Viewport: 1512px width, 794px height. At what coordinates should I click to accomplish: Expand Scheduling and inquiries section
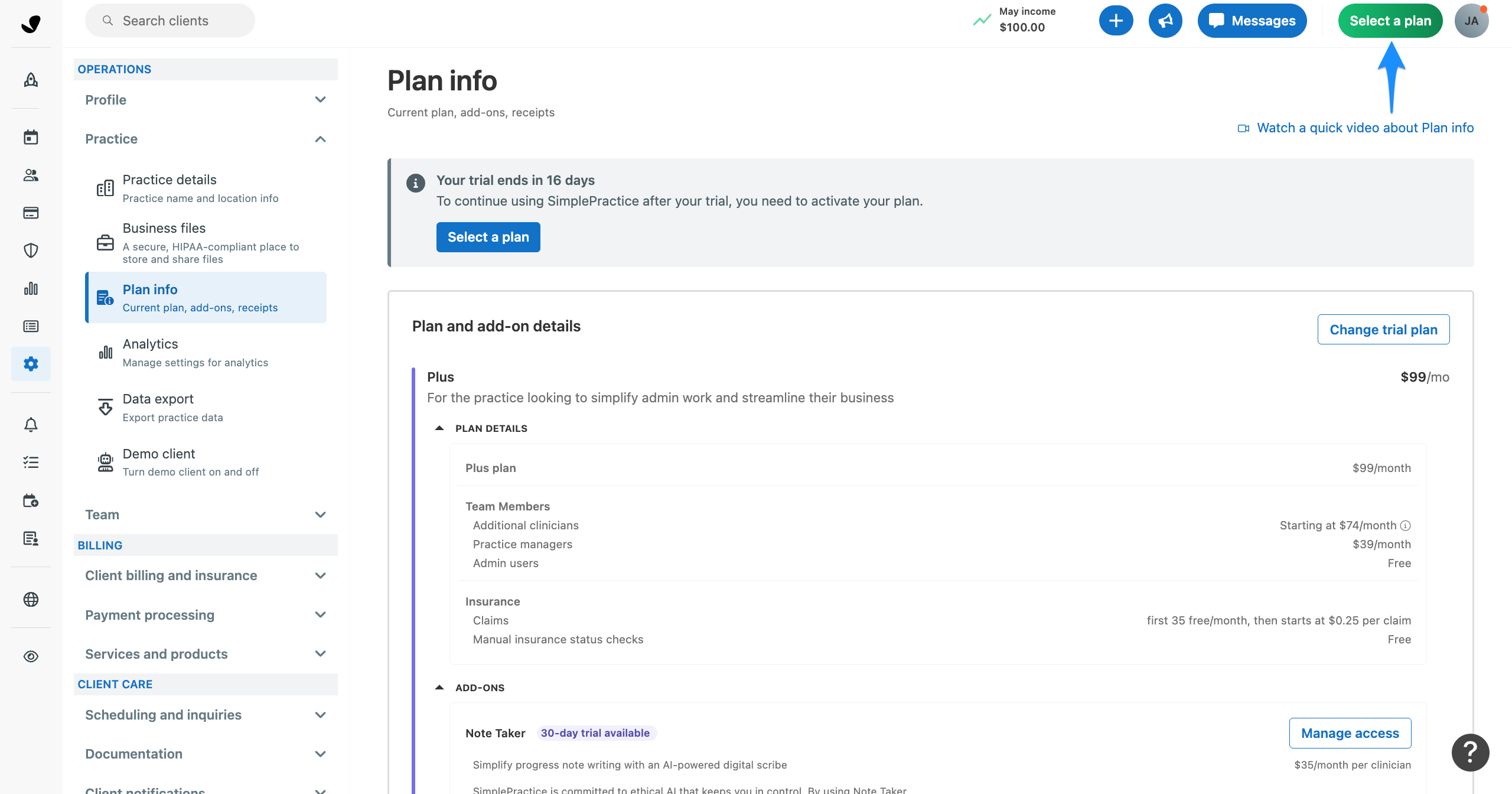206,715
